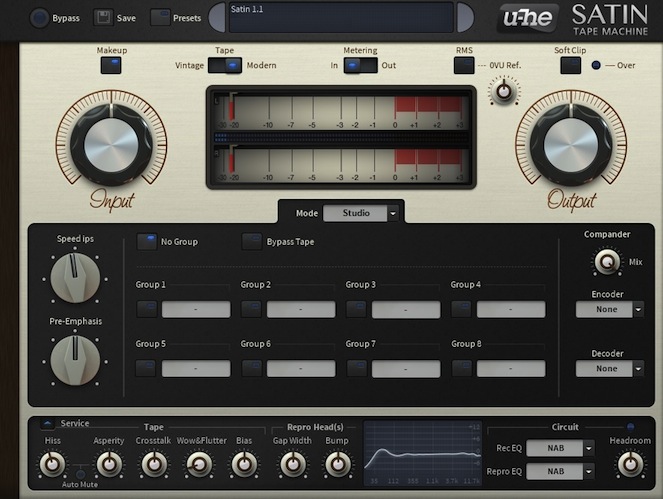Image resolution: width=663 pixels, height=499 pixels.
Task: Click the Group 4 name field
Action: (x=511, y=309)
